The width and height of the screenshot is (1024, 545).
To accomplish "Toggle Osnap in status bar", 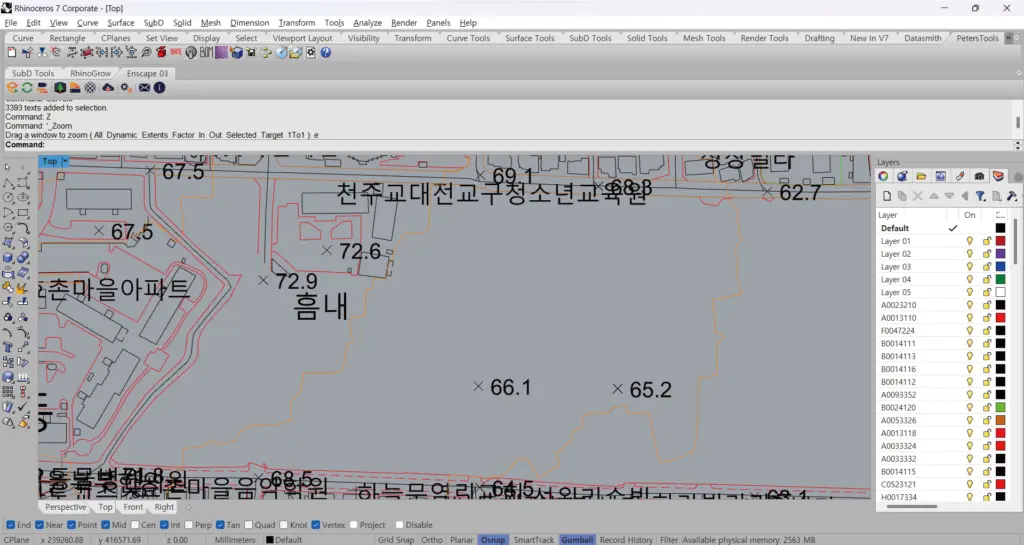I will click(x=493, y=540).
